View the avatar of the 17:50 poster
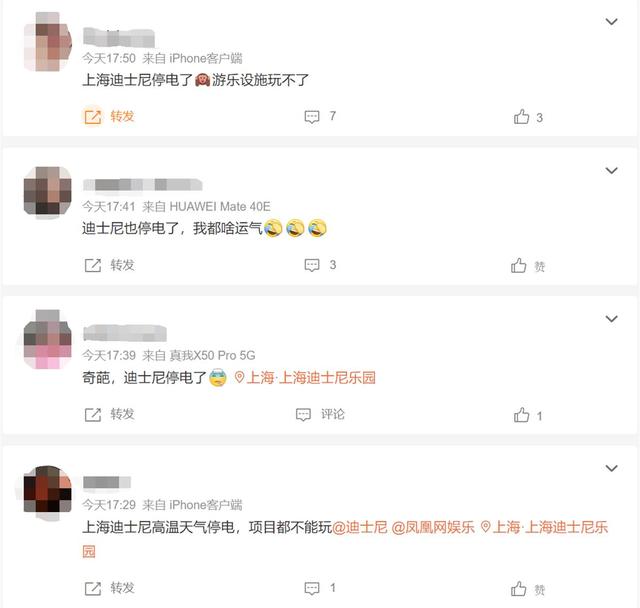 [48, 42]
